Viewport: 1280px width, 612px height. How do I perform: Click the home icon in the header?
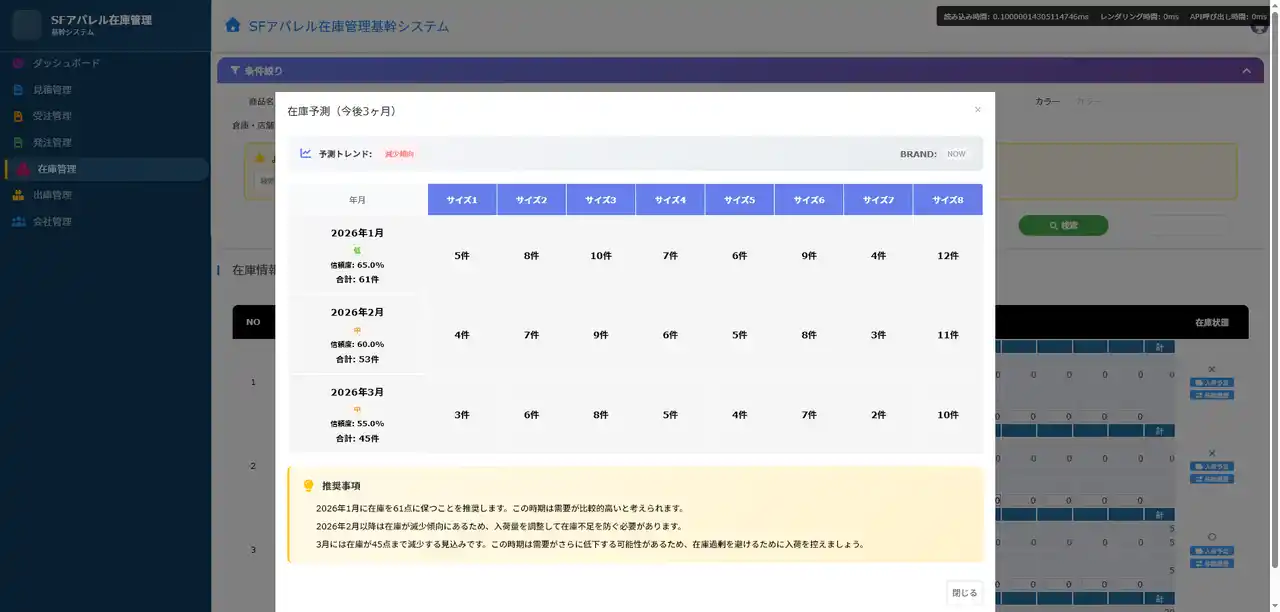coord(234,26)
